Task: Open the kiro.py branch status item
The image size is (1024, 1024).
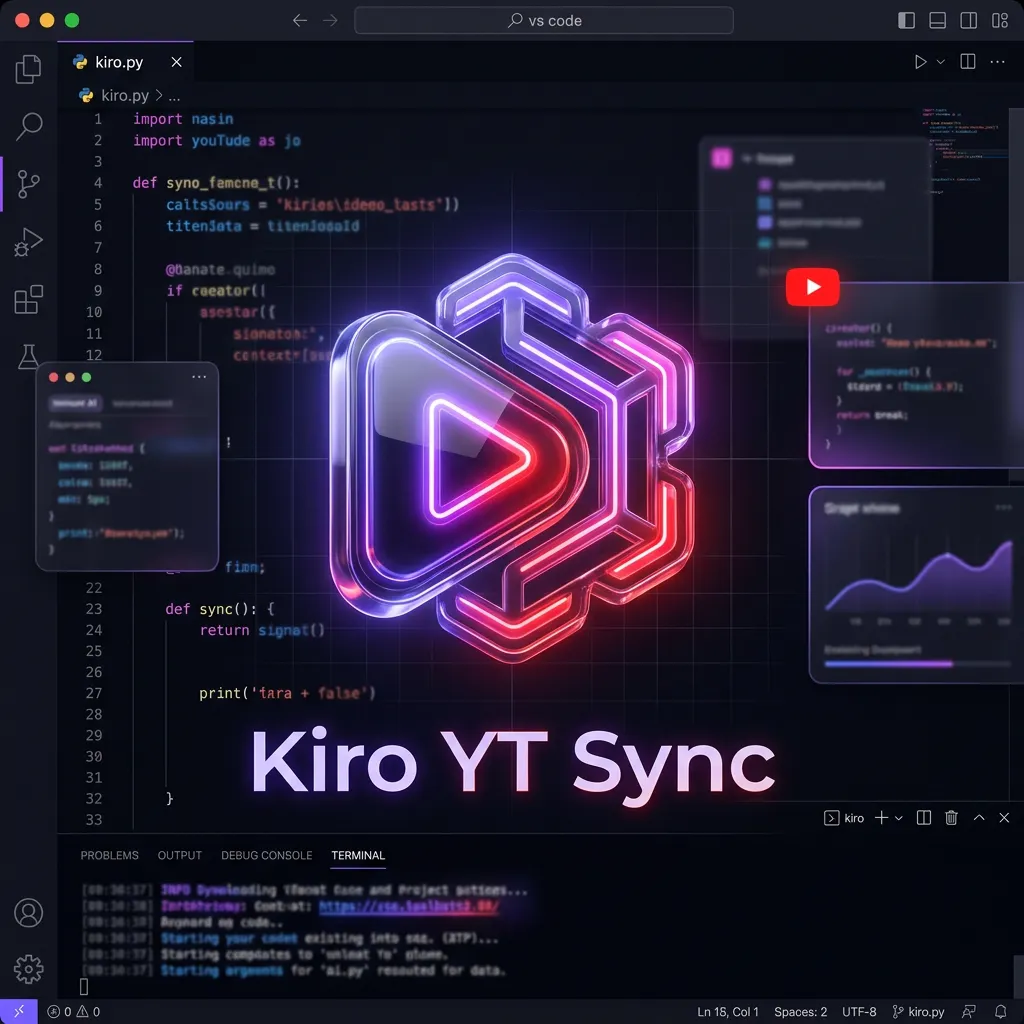Action: point(918,1012)
